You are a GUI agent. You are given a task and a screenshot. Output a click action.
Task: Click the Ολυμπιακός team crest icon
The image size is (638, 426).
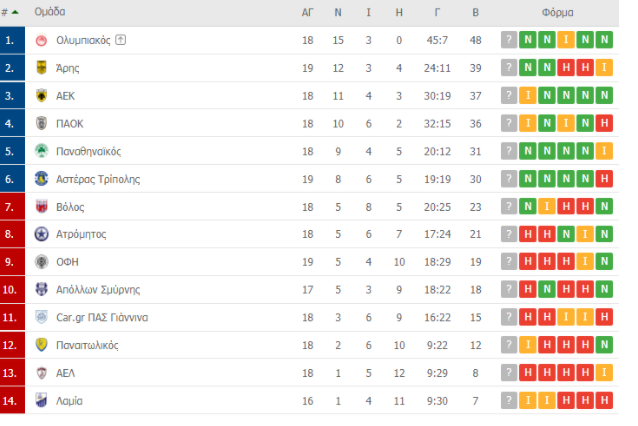pos(41,40)
